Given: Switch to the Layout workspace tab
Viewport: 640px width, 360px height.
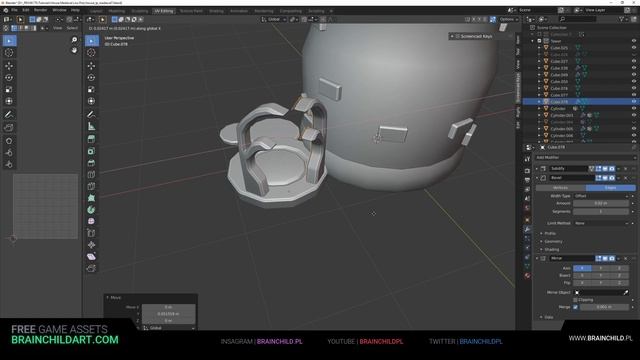Looking at the screenshot, I should click(x=96, y=11).
